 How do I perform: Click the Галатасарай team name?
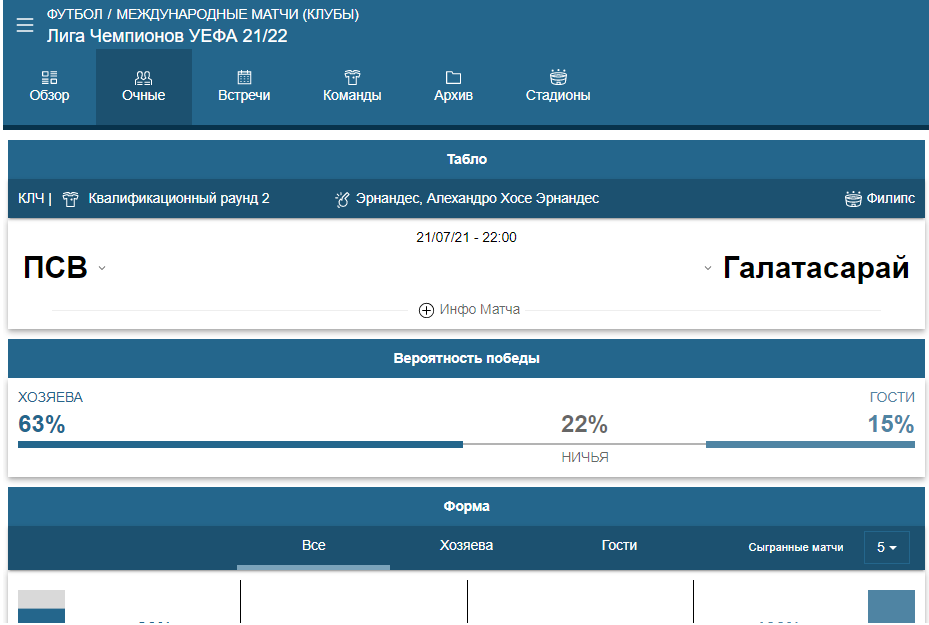816,267
